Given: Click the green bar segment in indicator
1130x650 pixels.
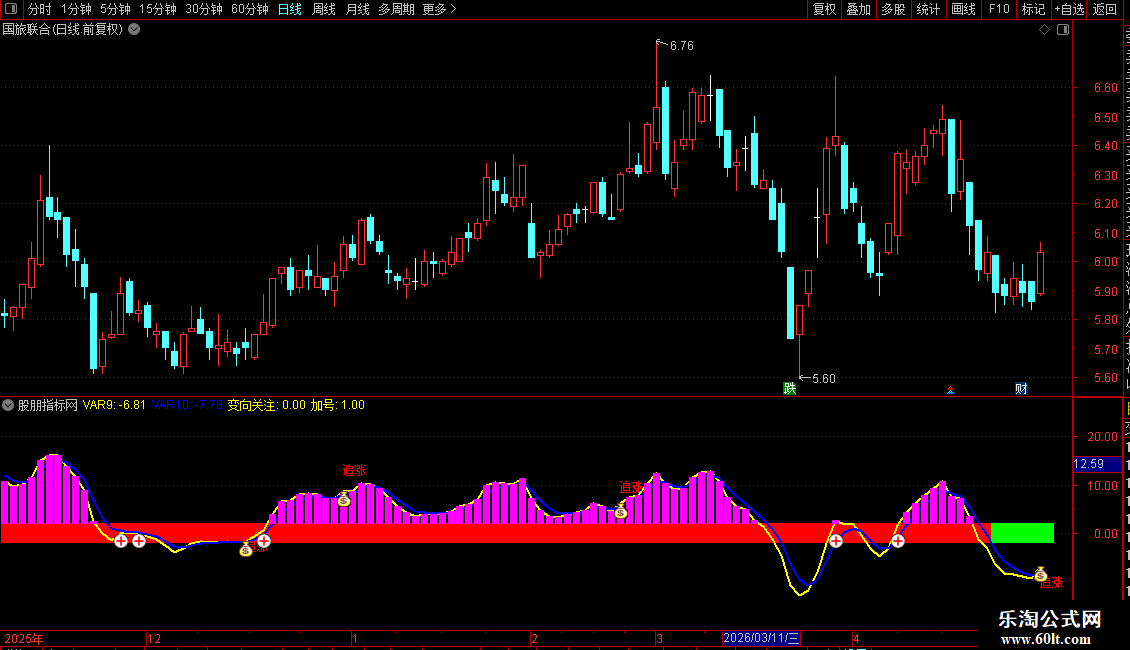Looking at the screenshot, I should pyautogui.click(x=1023, y=533).
